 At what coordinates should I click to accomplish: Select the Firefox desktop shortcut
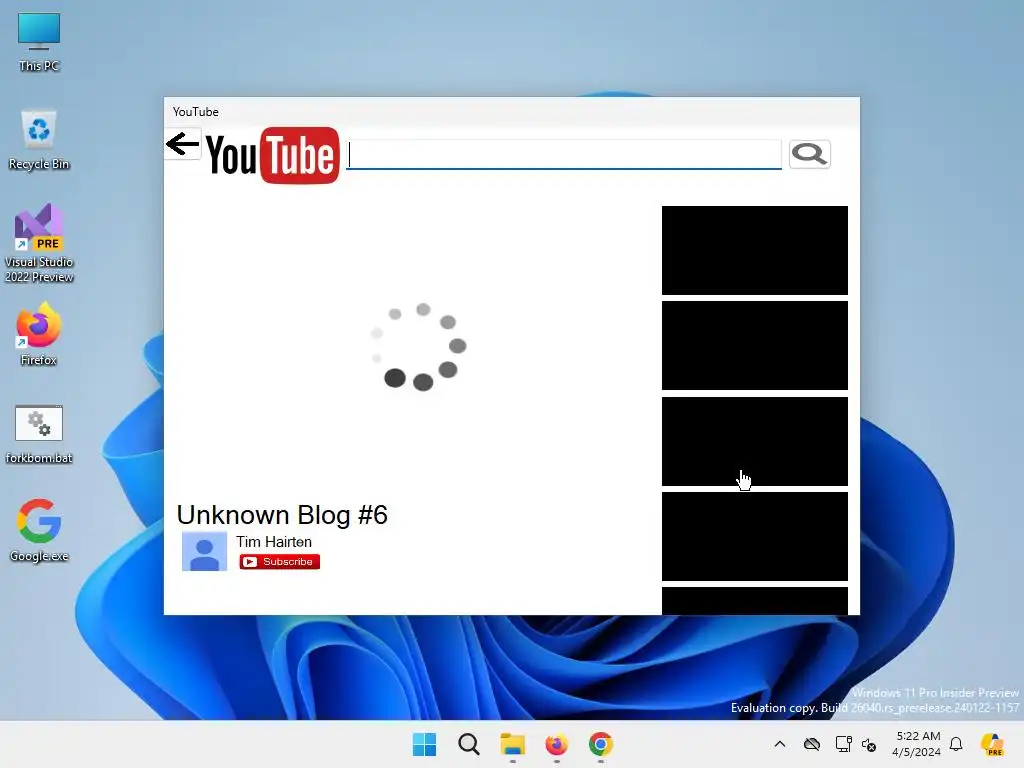coord(39,334)
